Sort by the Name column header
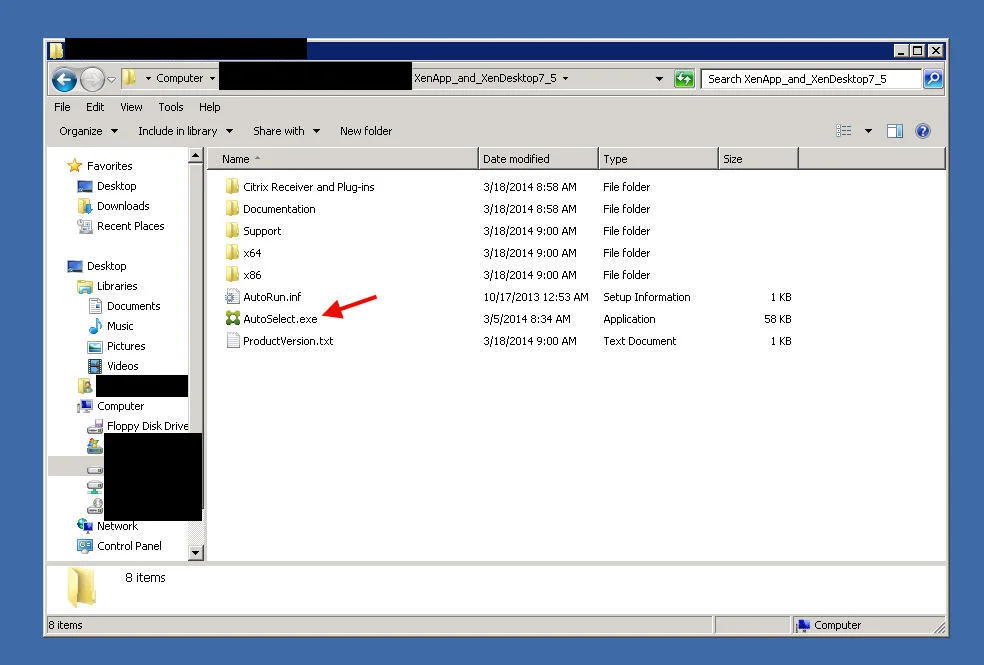 (343, 159)
